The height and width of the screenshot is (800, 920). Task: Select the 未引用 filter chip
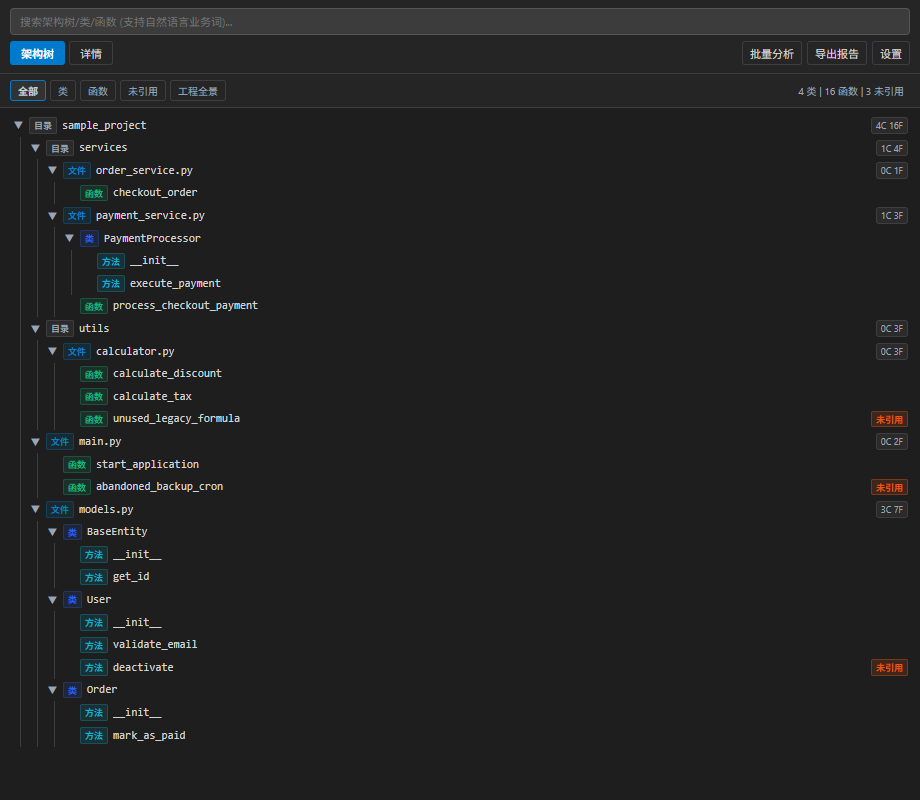click(x=143, y=91)
